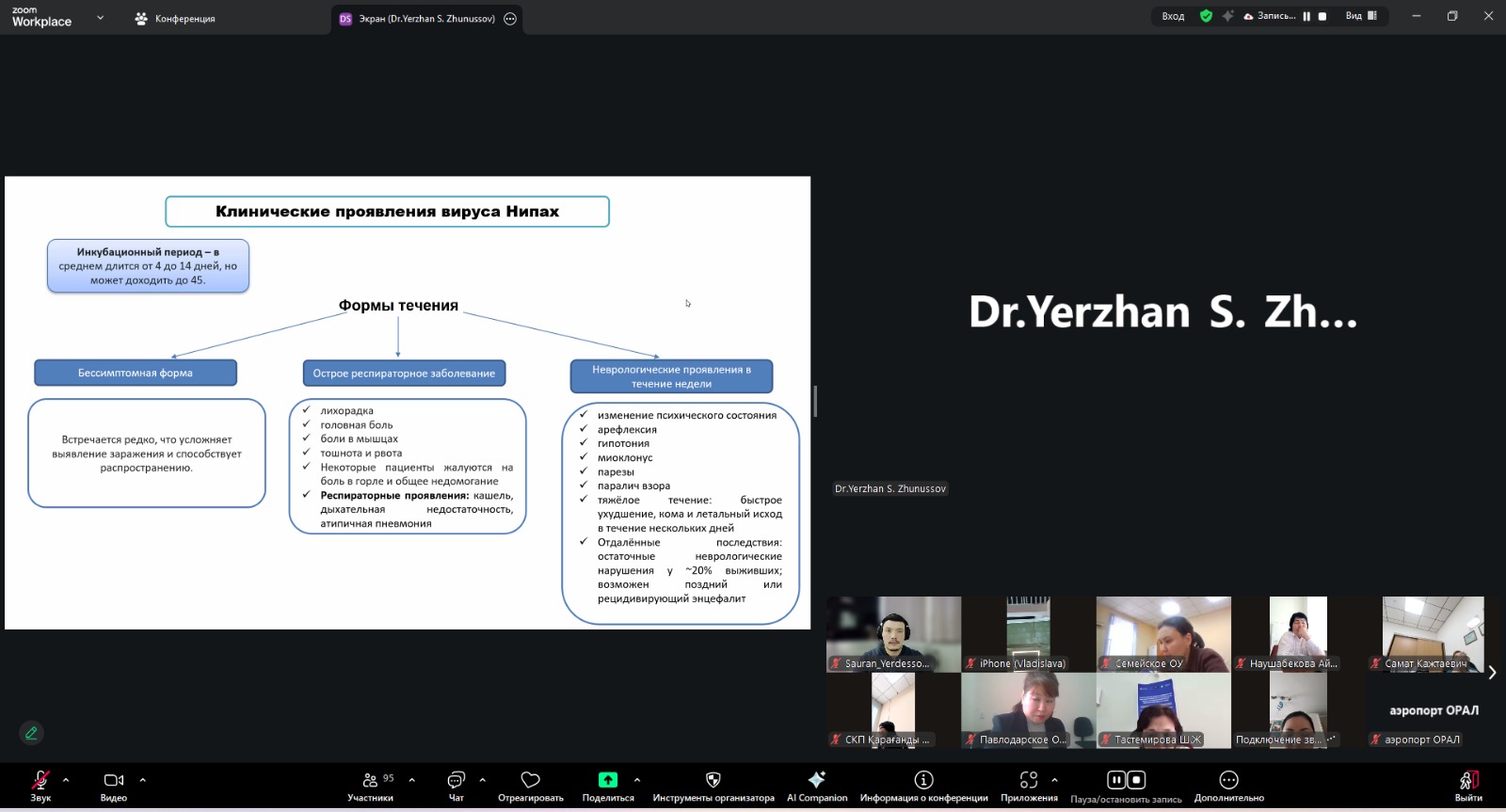
Task: Turn on the Video camera
Action: point(114,780)
